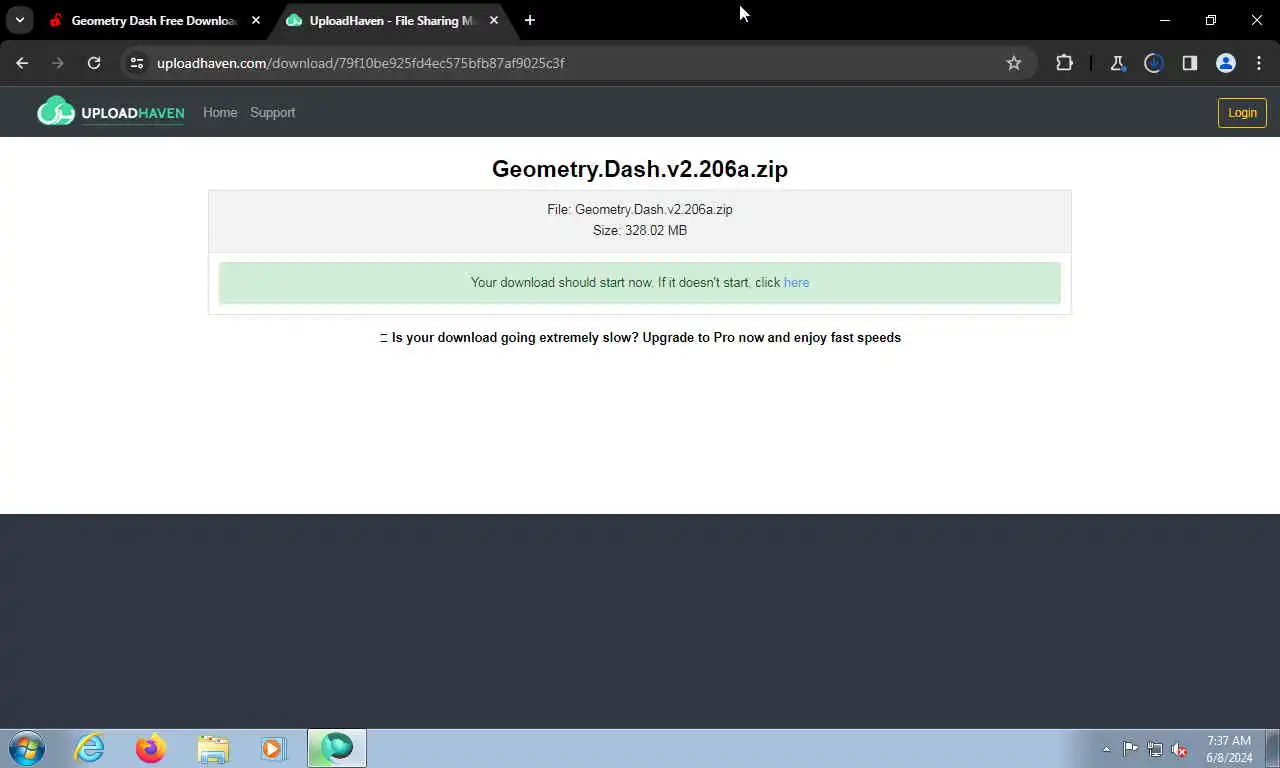Switch to Geometry Dash Free Download tab

click(x=155, y=20)
